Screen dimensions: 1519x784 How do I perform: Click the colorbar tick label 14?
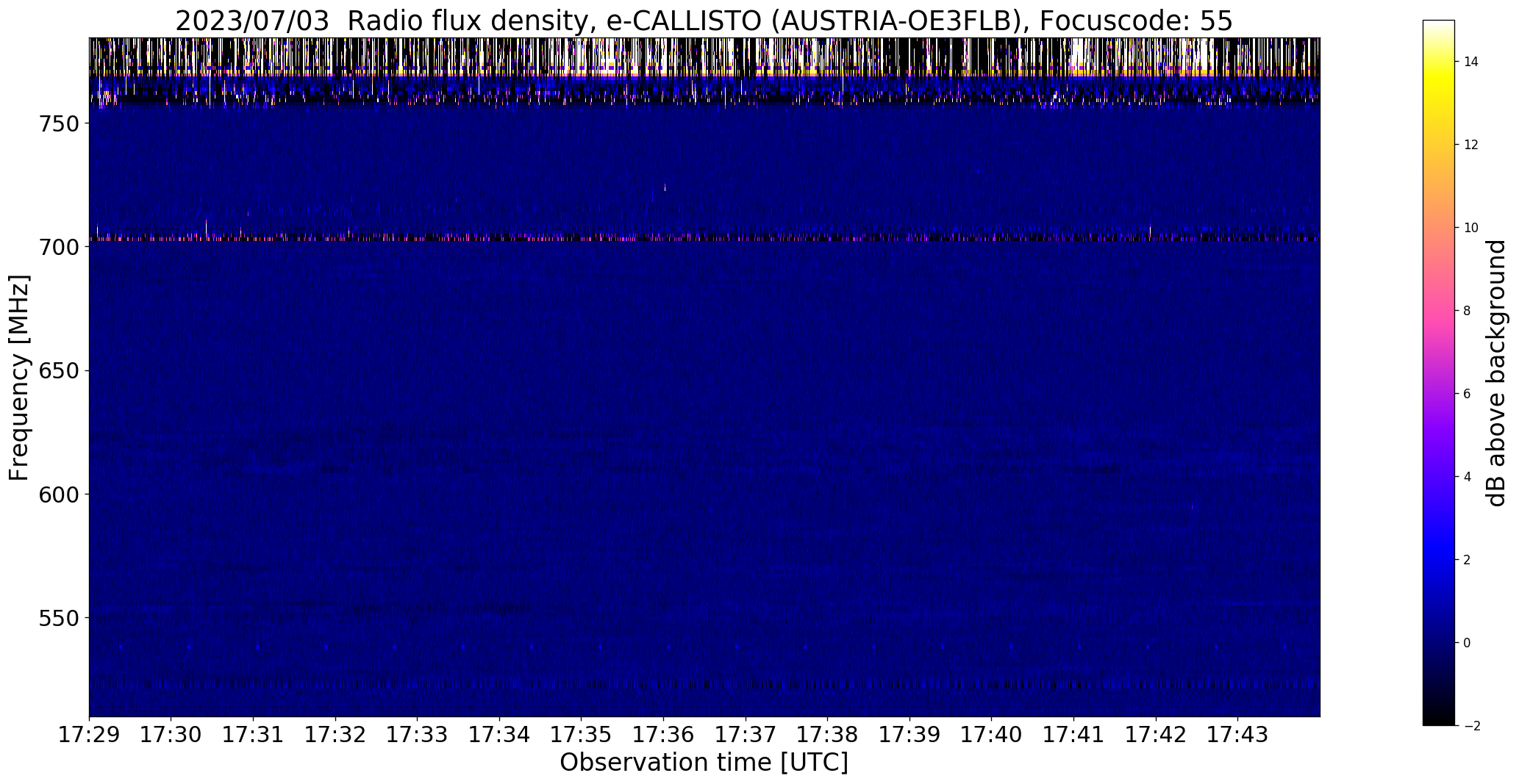(x=1471, y=62)
